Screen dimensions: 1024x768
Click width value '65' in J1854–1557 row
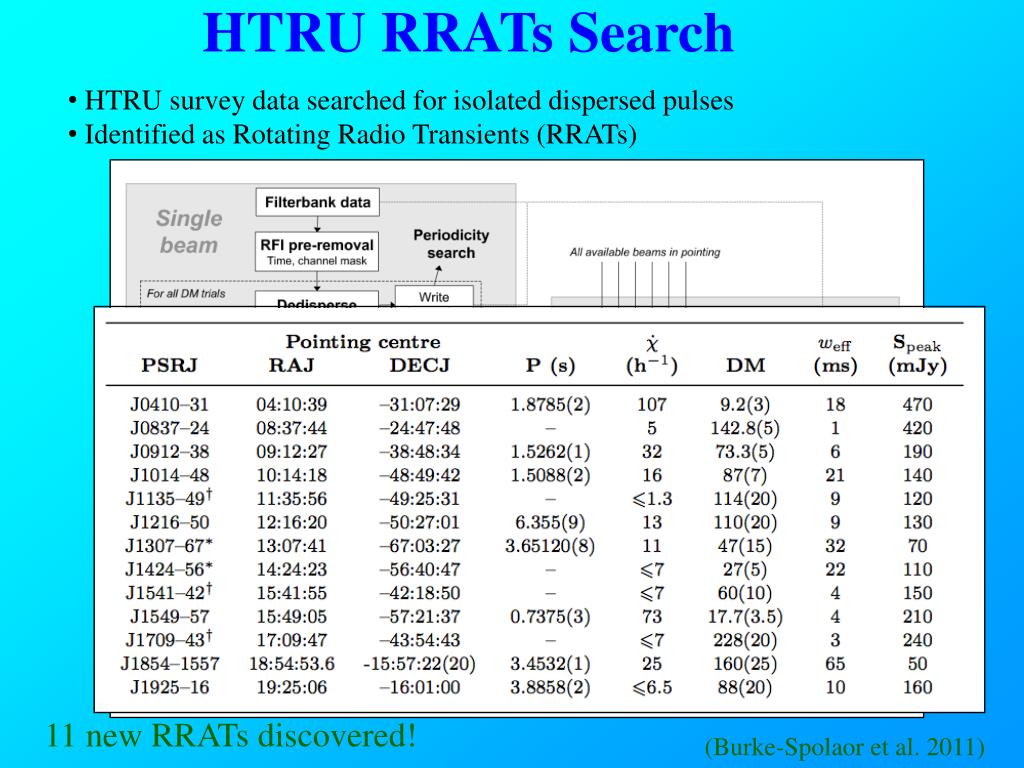coord(835,664)
